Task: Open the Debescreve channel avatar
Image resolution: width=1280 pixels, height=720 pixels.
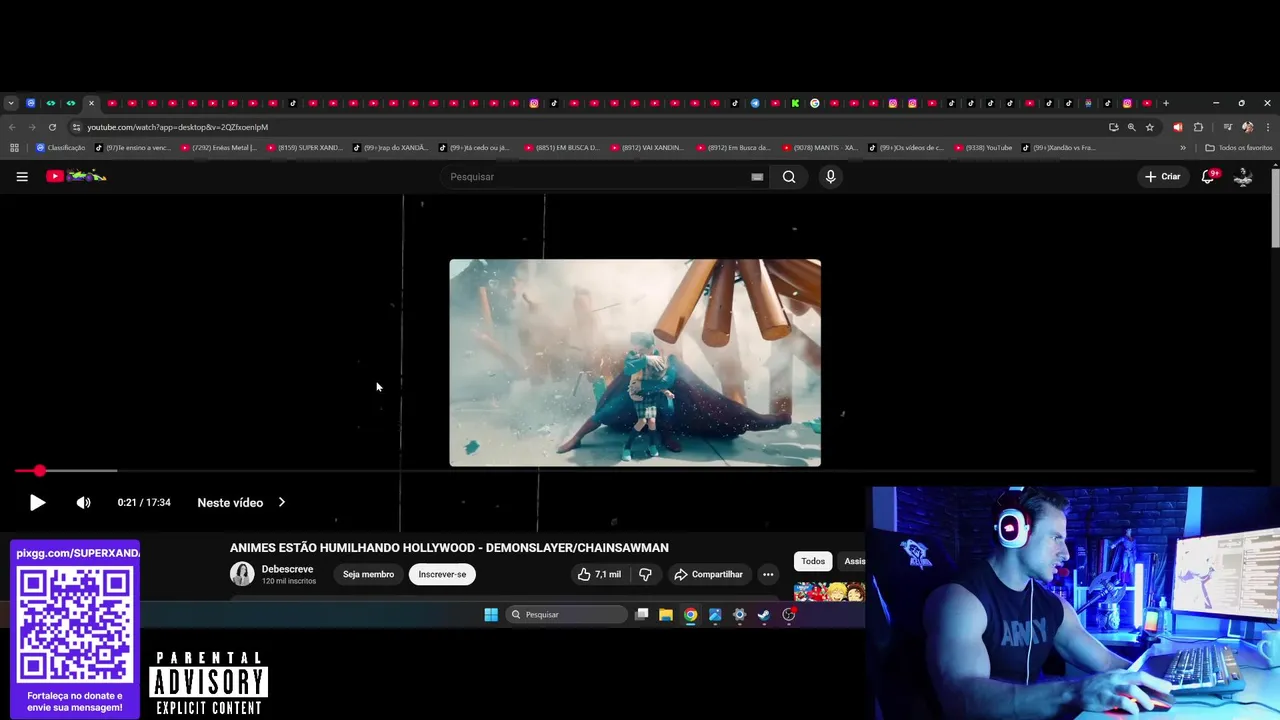Action: click(242, 574)
